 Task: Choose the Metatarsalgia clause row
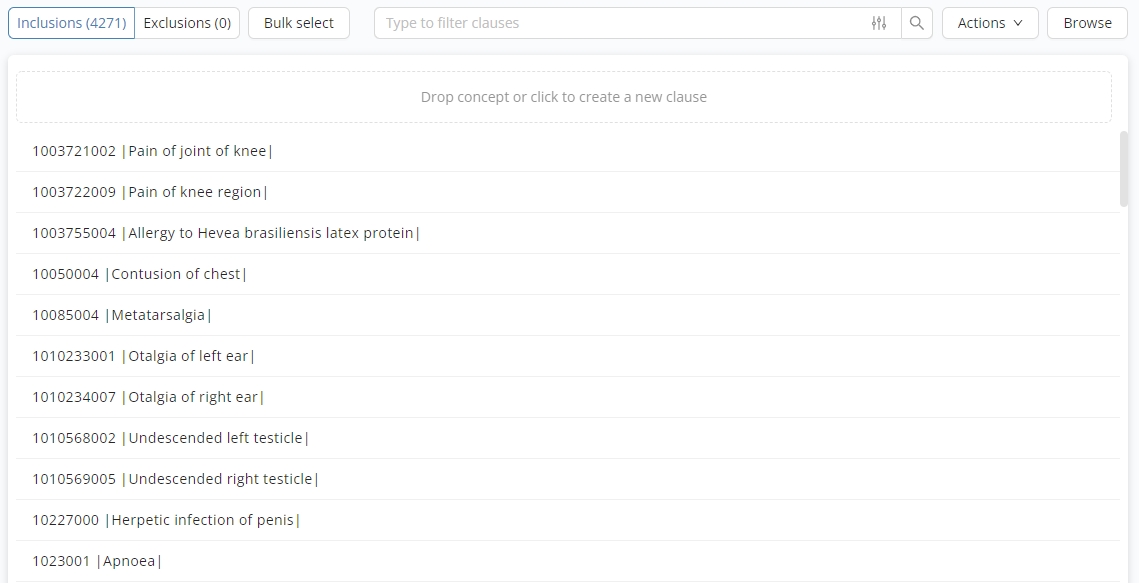pyautogui.click(x=122, y=315)
